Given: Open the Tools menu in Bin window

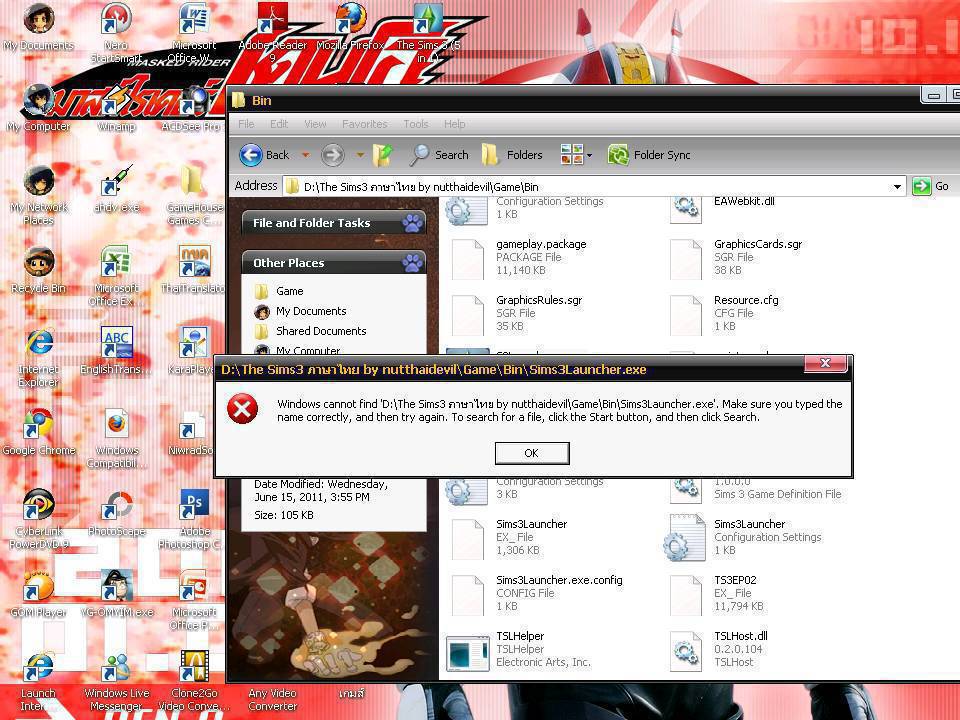Looking at the screenshot, I should tap(416, 124).
